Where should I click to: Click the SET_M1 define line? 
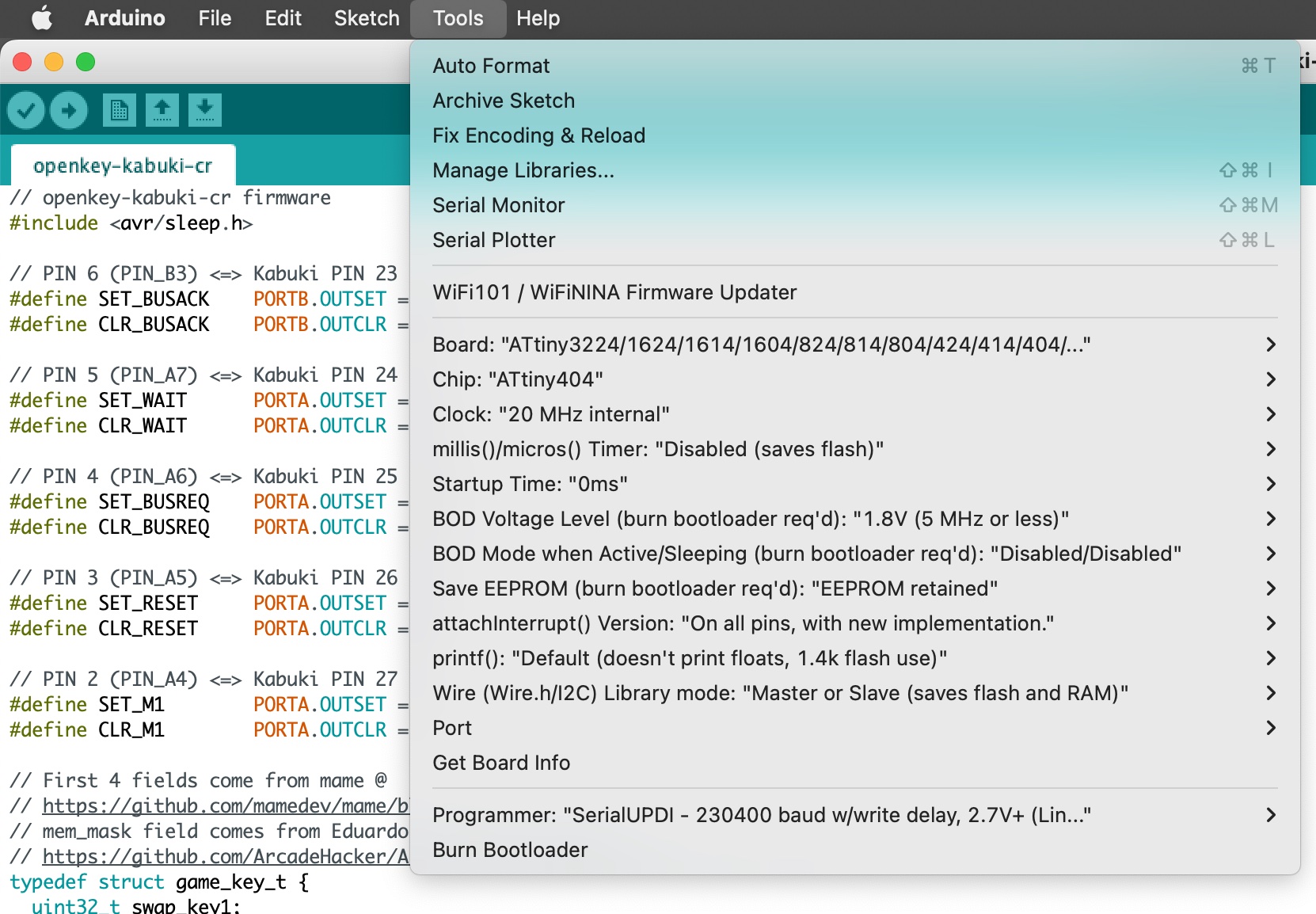coord(209,705)
